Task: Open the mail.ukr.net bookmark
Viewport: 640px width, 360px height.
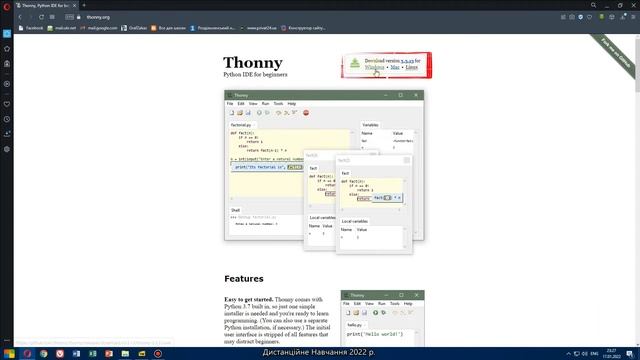Action: coord(62,28)
